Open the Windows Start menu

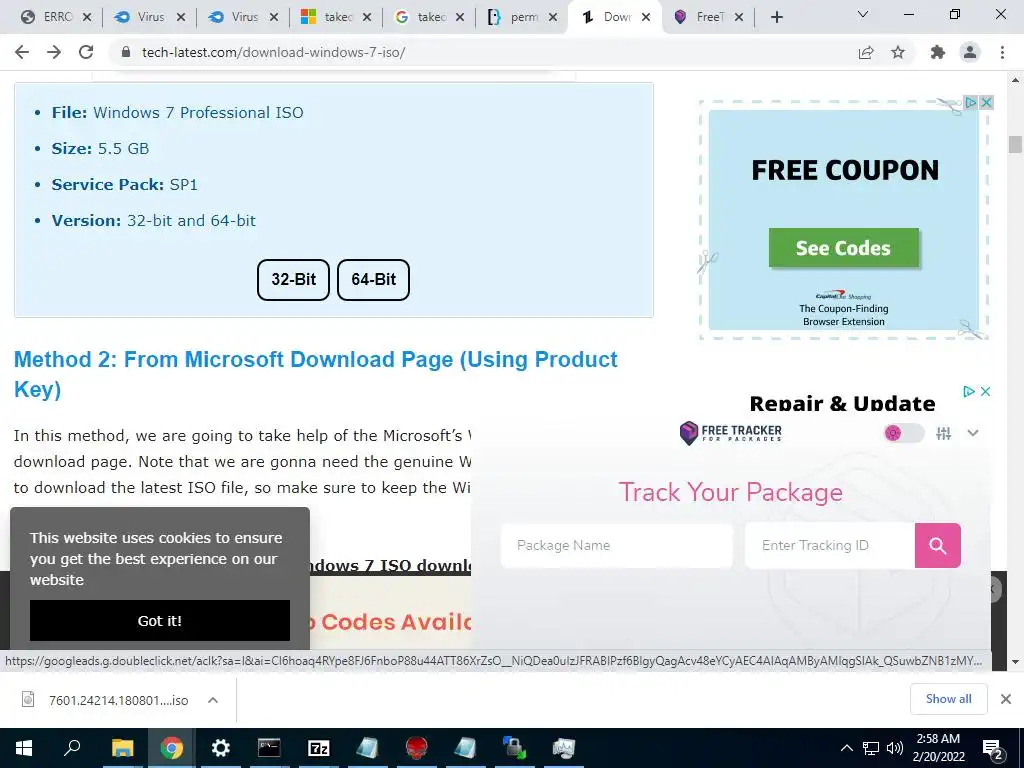(24, 748)
